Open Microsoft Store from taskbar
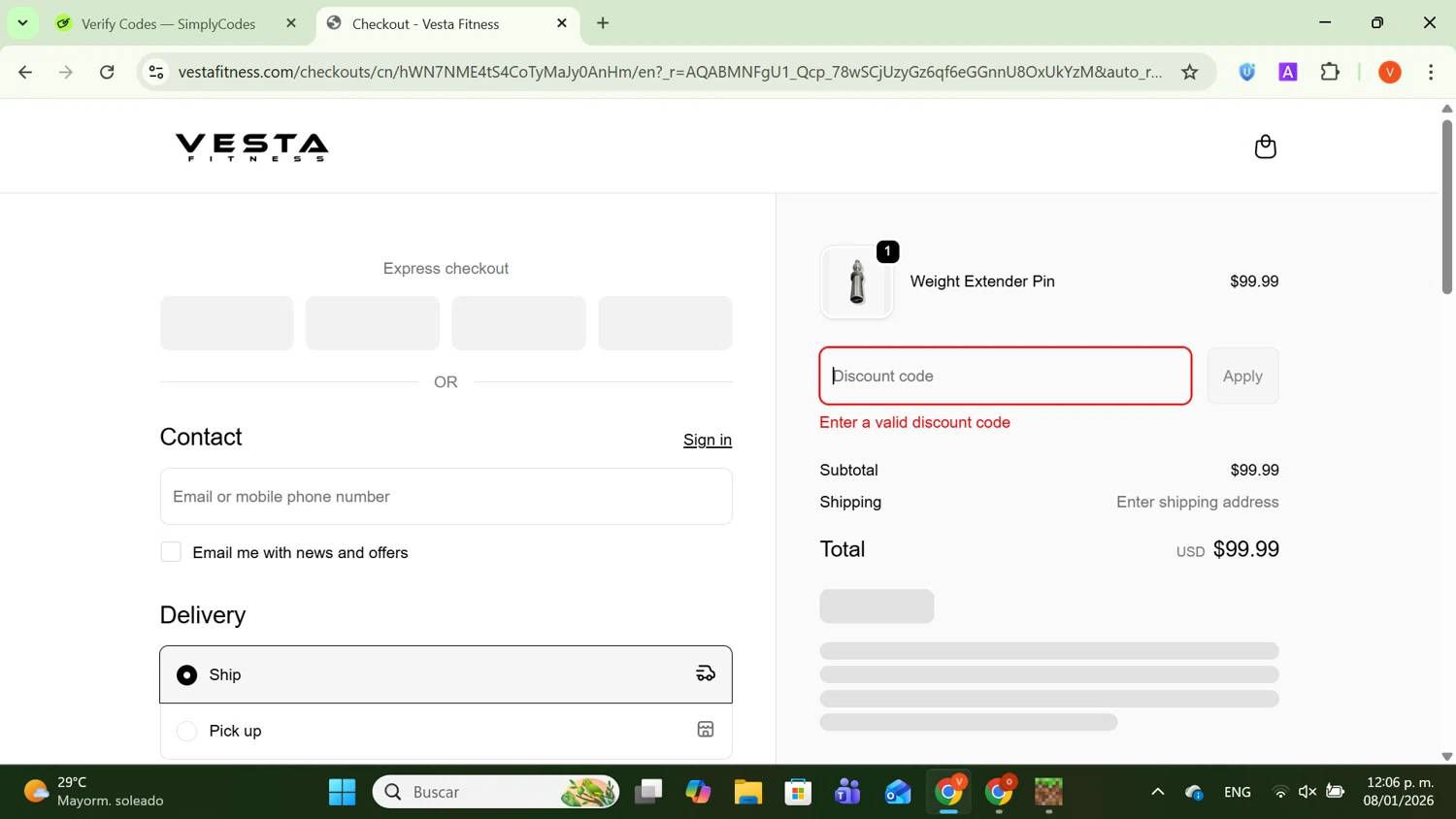The width and height of the screenshot is (1456, 819). [x=798, y=792]
